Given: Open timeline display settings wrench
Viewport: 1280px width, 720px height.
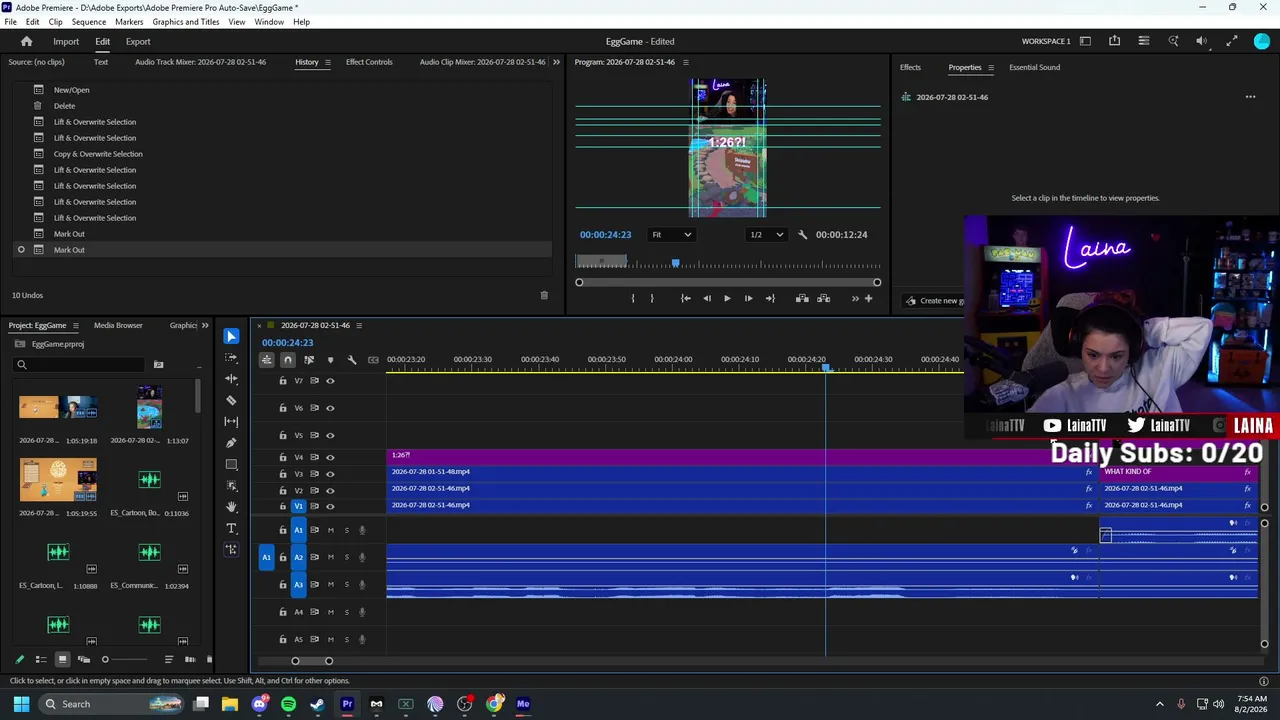Looking at the screenshot, I should 351,360.
